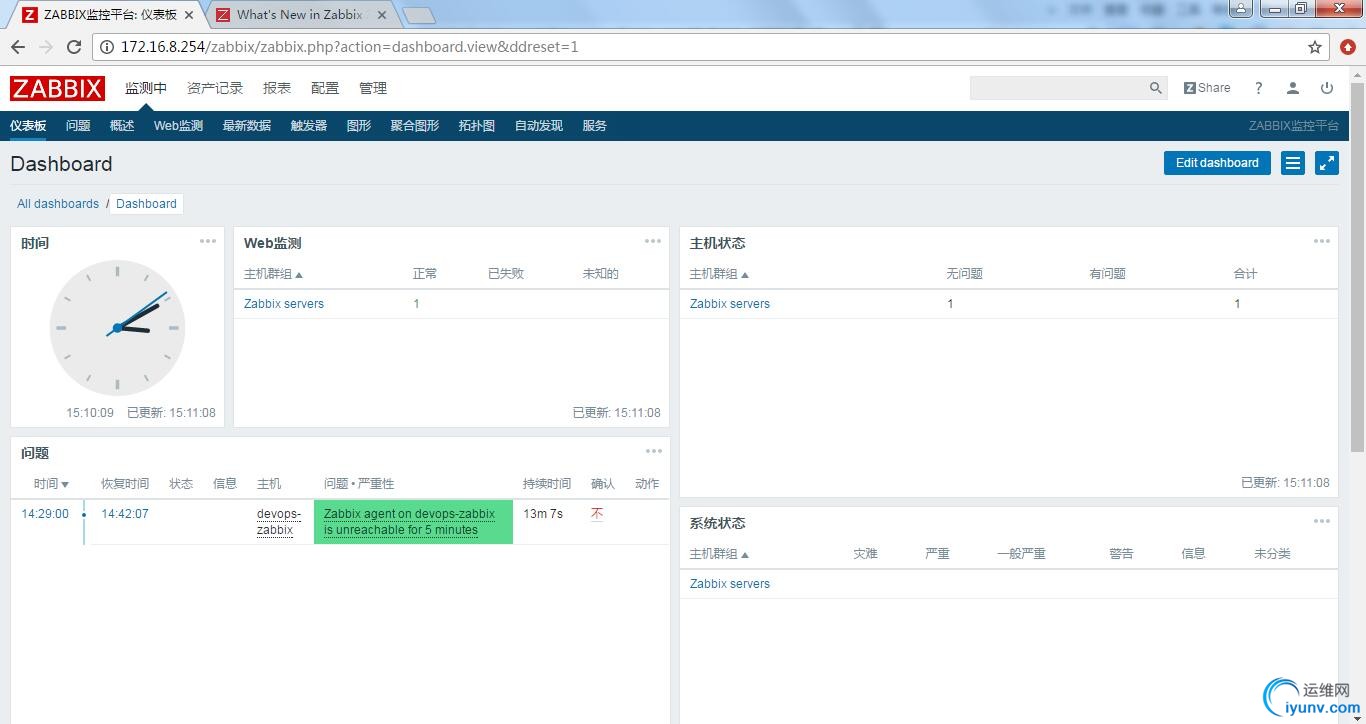Open the 配置 main menu

click(325, 88)
